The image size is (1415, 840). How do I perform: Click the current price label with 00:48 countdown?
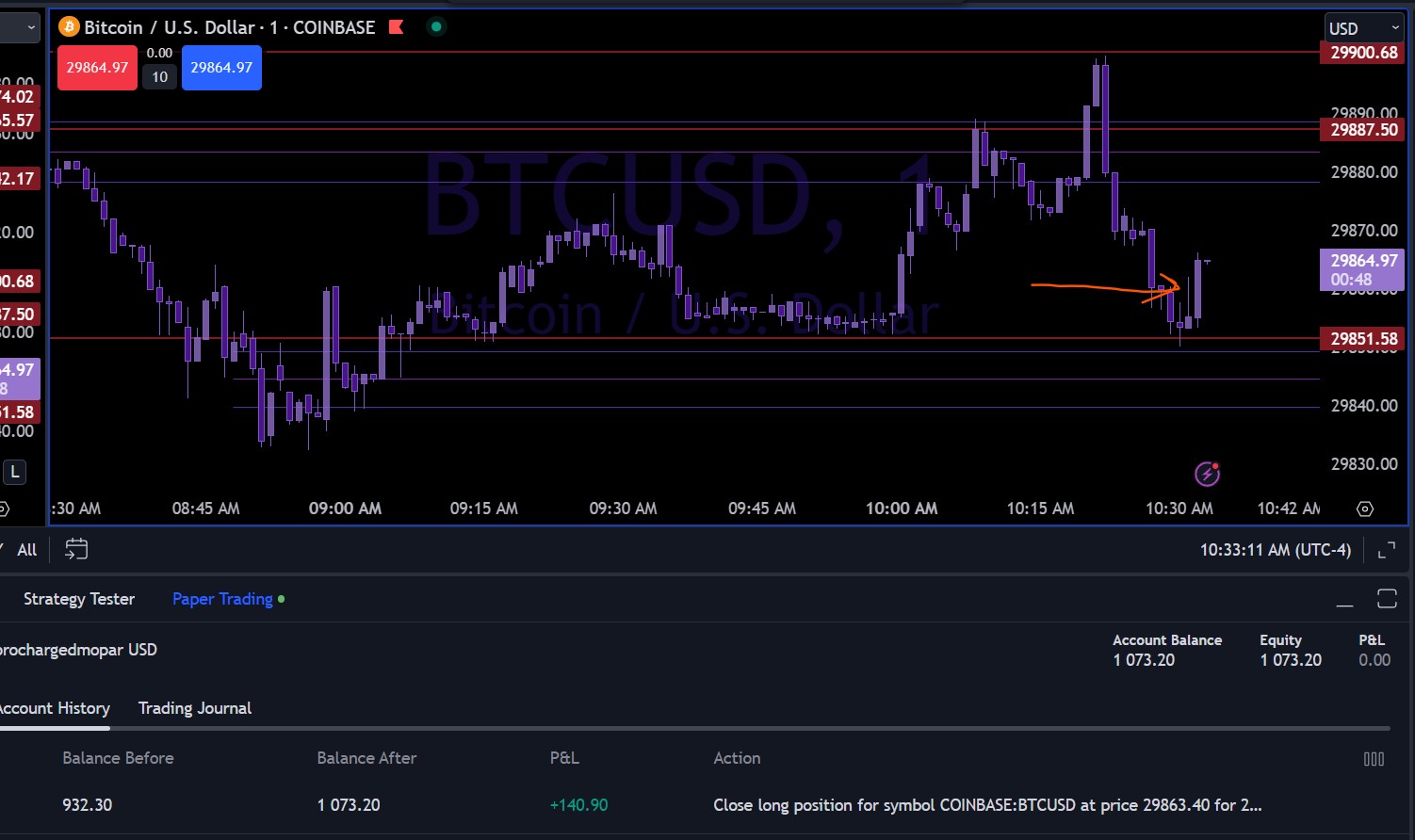click(x=1363, y=270)
